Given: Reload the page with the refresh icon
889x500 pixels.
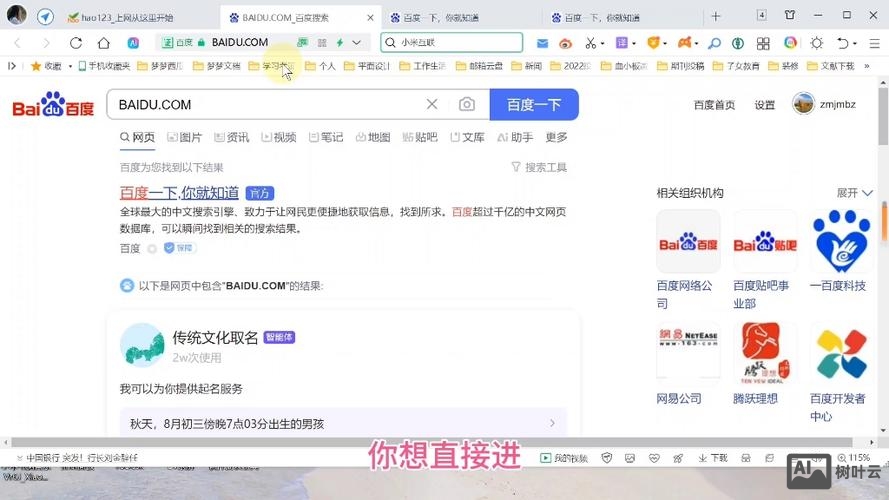Looking at the screenshot, I should tap(75, 43).
